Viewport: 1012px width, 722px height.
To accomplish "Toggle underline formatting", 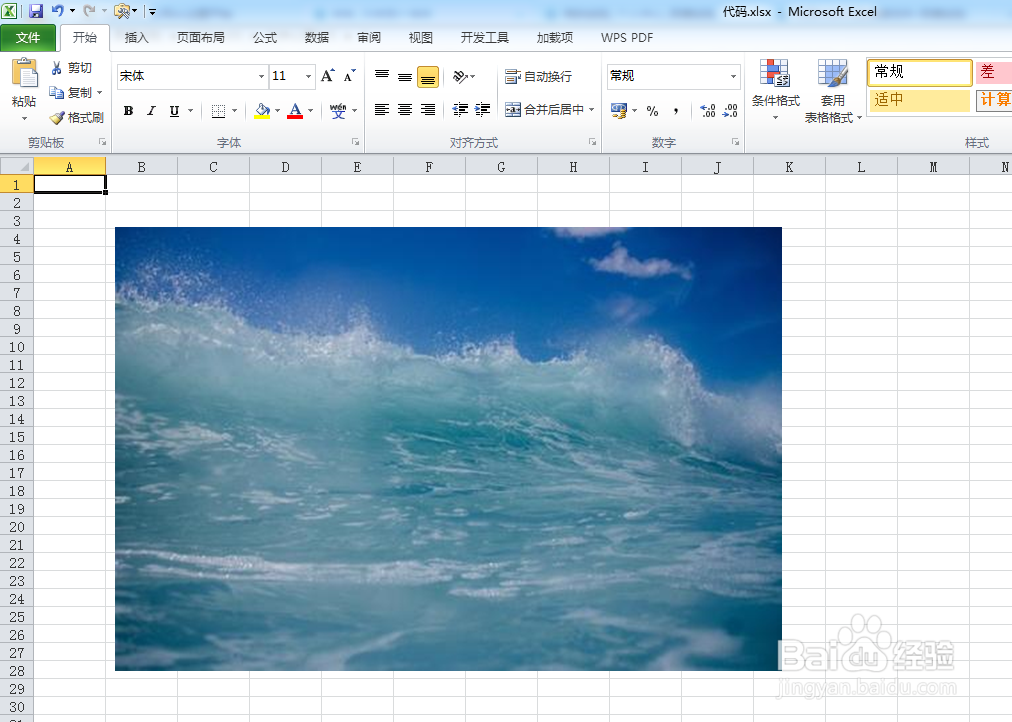I will [174, 111].
